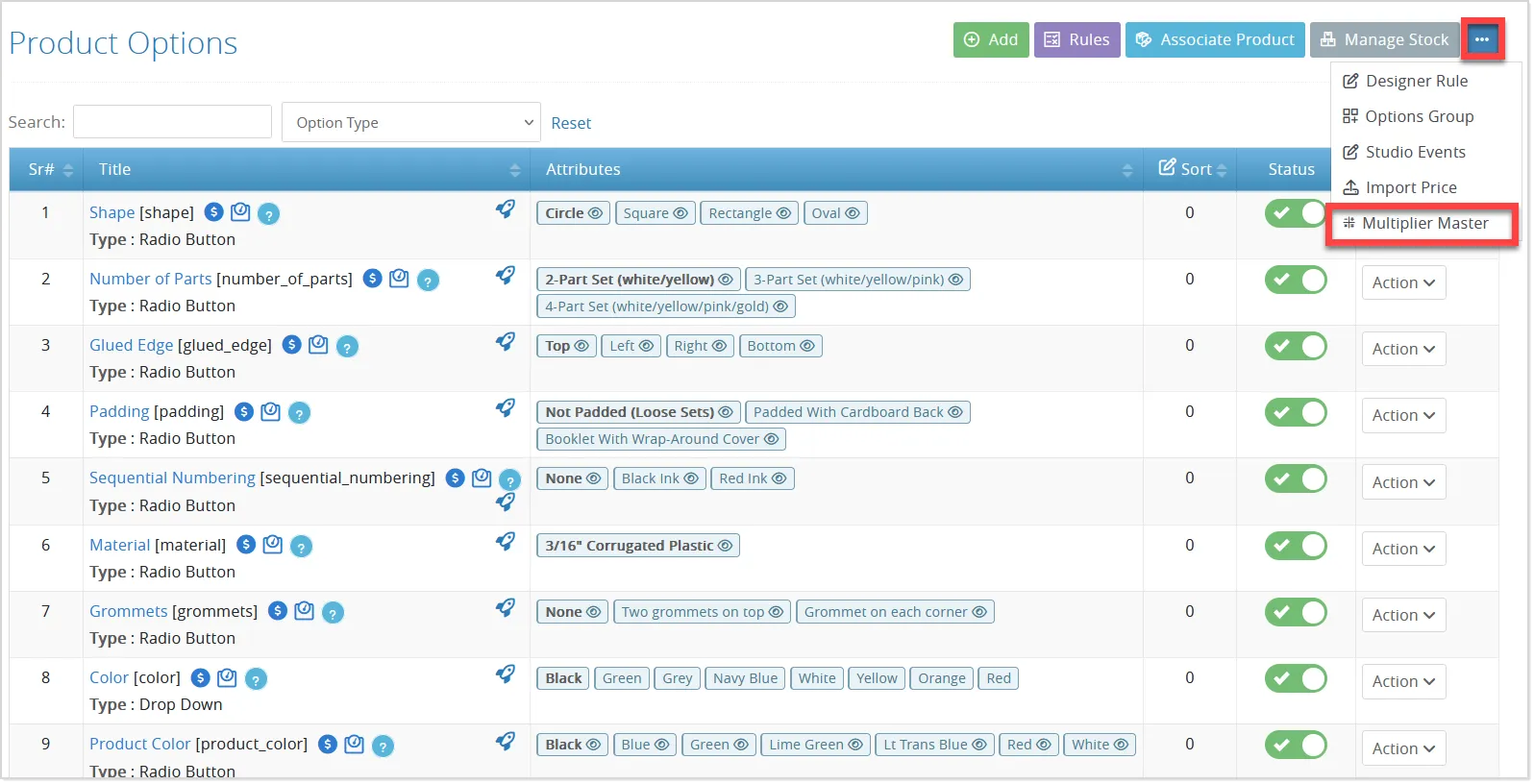Open the Action dropdown for Product Color
1534x784 pixels.
tap(1403, 748)
